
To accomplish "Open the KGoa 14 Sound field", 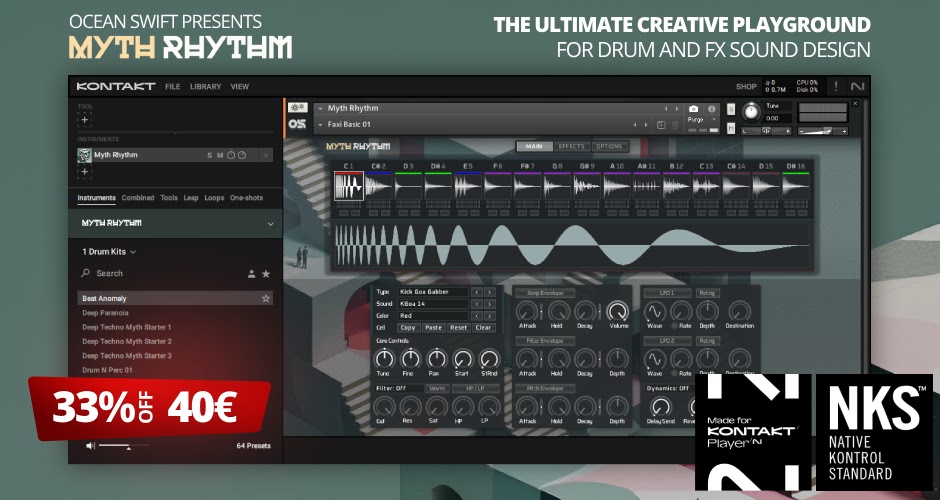I will [x=433, y=304].
